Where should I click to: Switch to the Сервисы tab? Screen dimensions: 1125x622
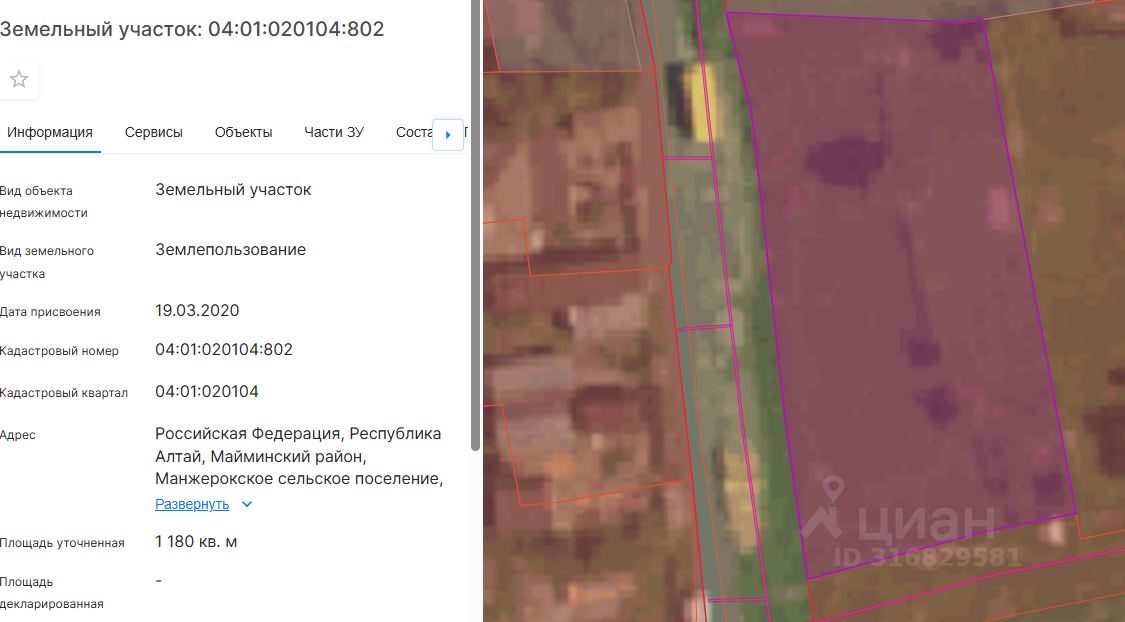(x=154, y=133)
